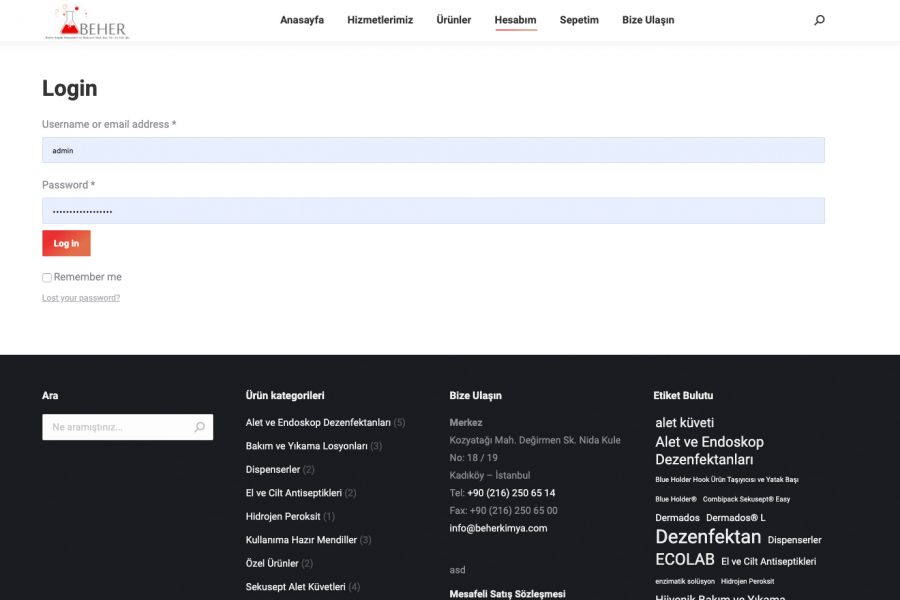This screenshot has width=900, height=600.
Task: Select the ECOLAB tag
Action: (685, 560)
